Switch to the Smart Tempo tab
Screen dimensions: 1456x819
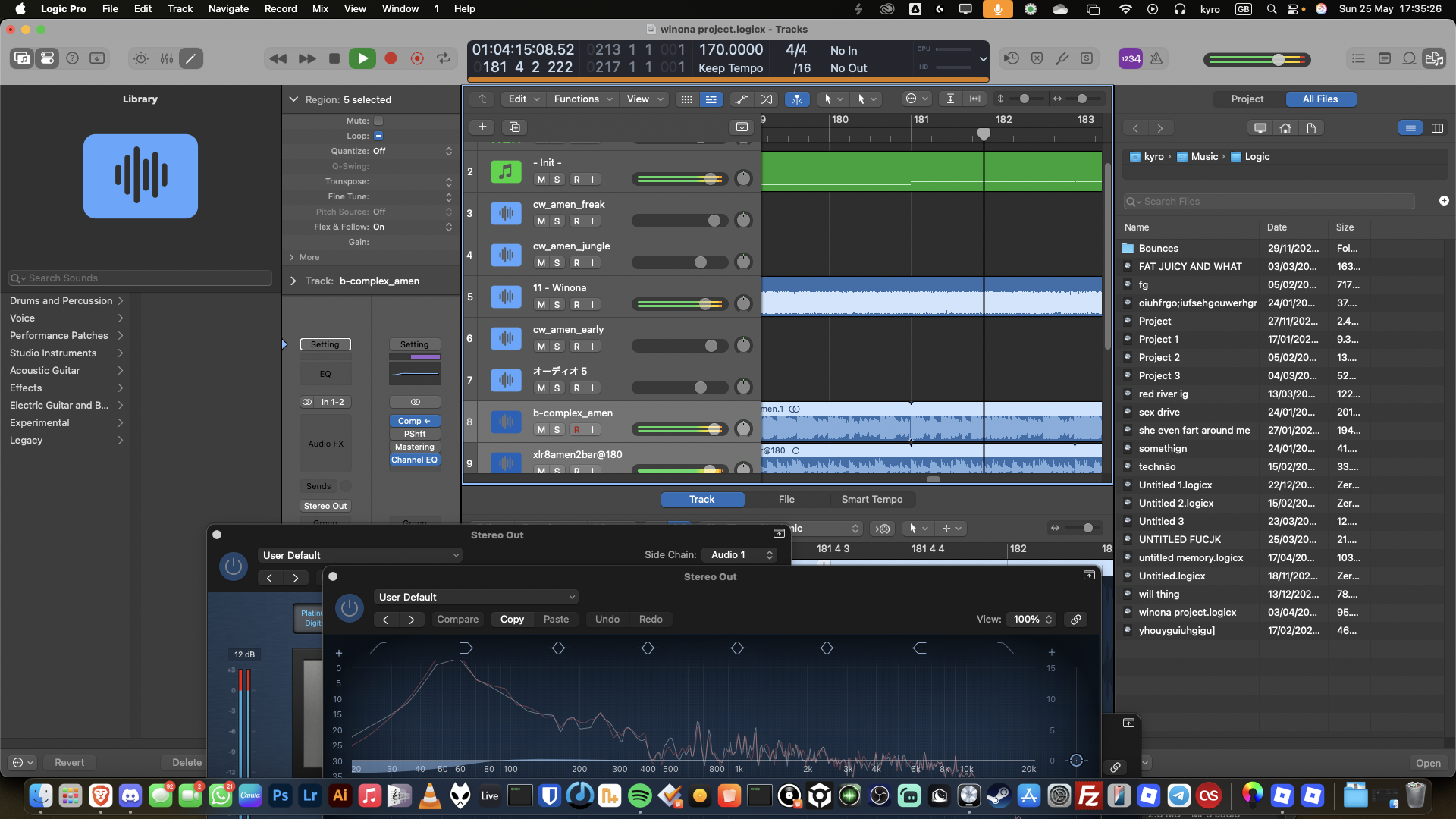click(871, 500)
